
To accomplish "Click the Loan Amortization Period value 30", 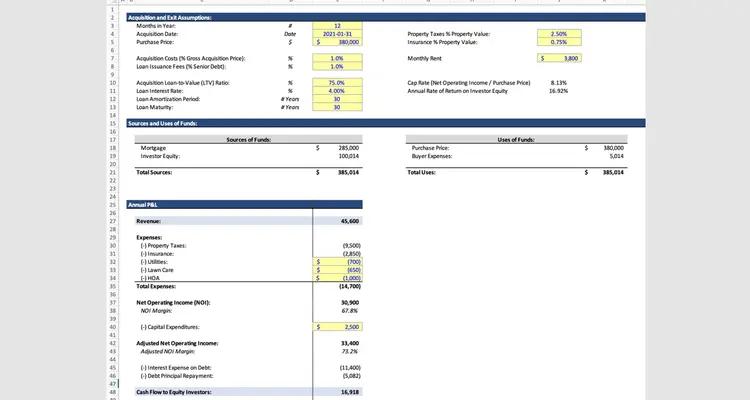I will coord(337,99).
